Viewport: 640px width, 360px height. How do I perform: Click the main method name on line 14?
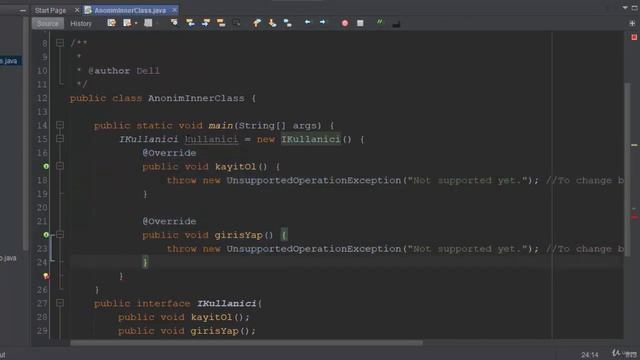pos(220,125)
